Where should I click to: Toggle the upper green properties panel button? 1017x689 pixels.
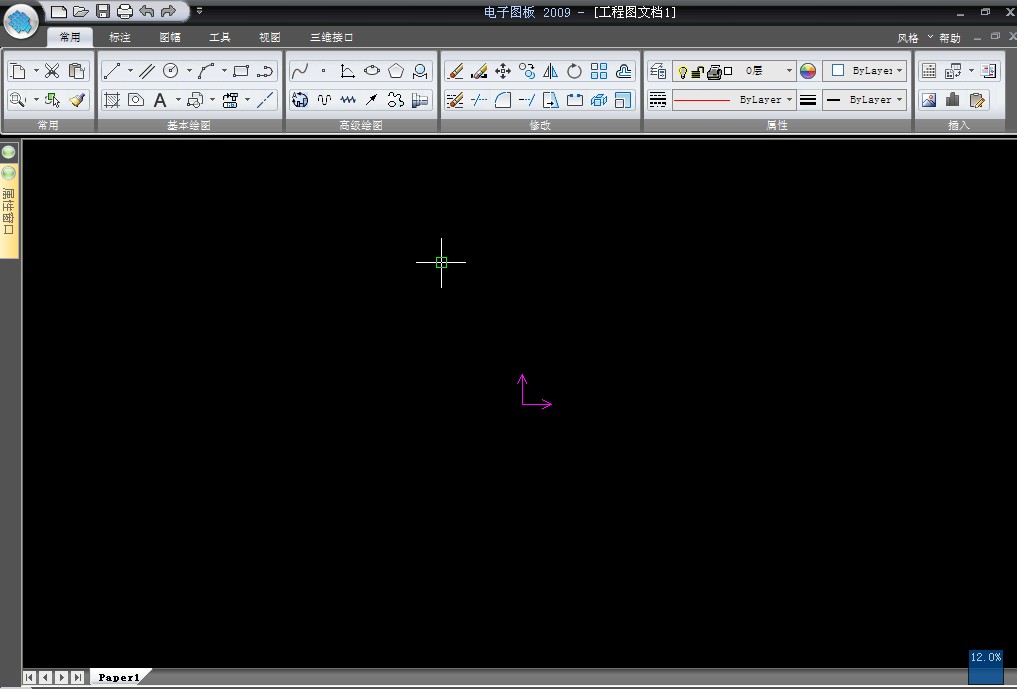click(x=8, y=152)
